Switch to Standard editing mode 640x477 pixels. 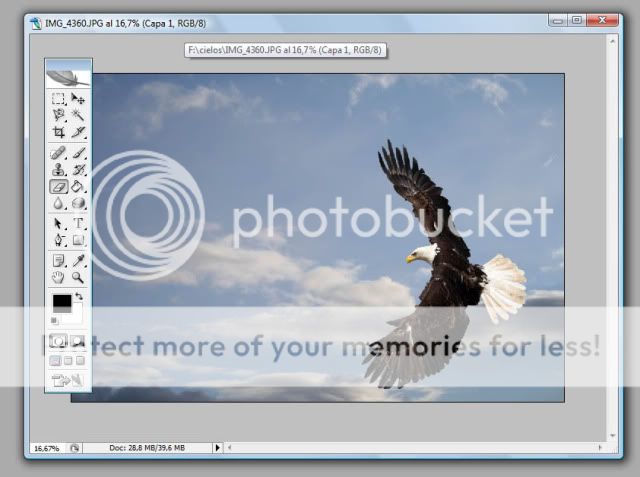(x=58, y=341)
